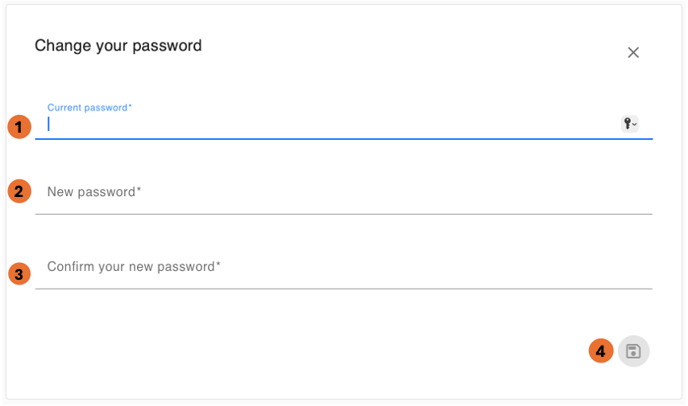688x406 pixels.
Task: Click the orange badge numbered 4
Action: (600, 351)
